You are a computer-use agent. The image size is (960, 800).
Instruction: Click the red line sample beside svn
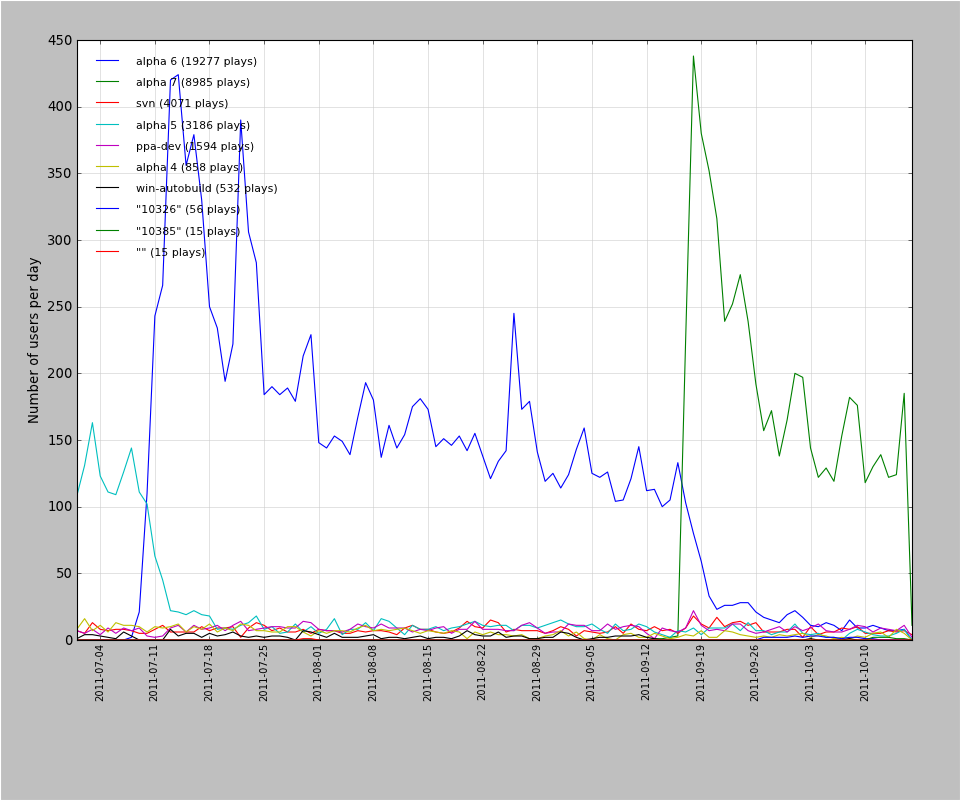pos(108,103)
